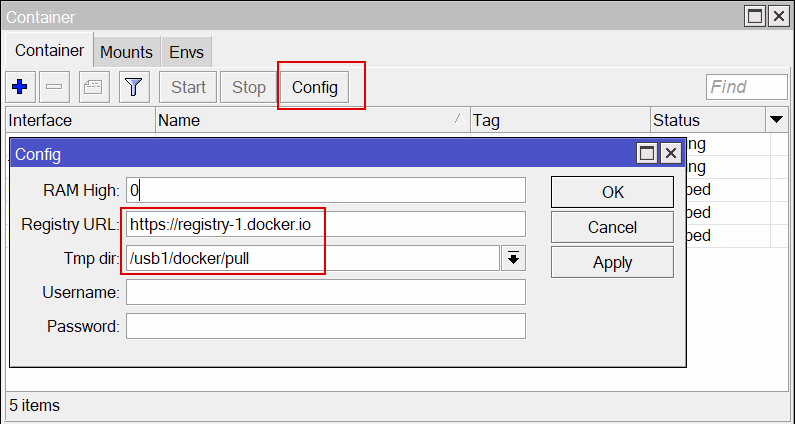Expand the Tmp dir dropdown arrow
795x424 pixels.
pyautogui.click(x=512, y=259)
